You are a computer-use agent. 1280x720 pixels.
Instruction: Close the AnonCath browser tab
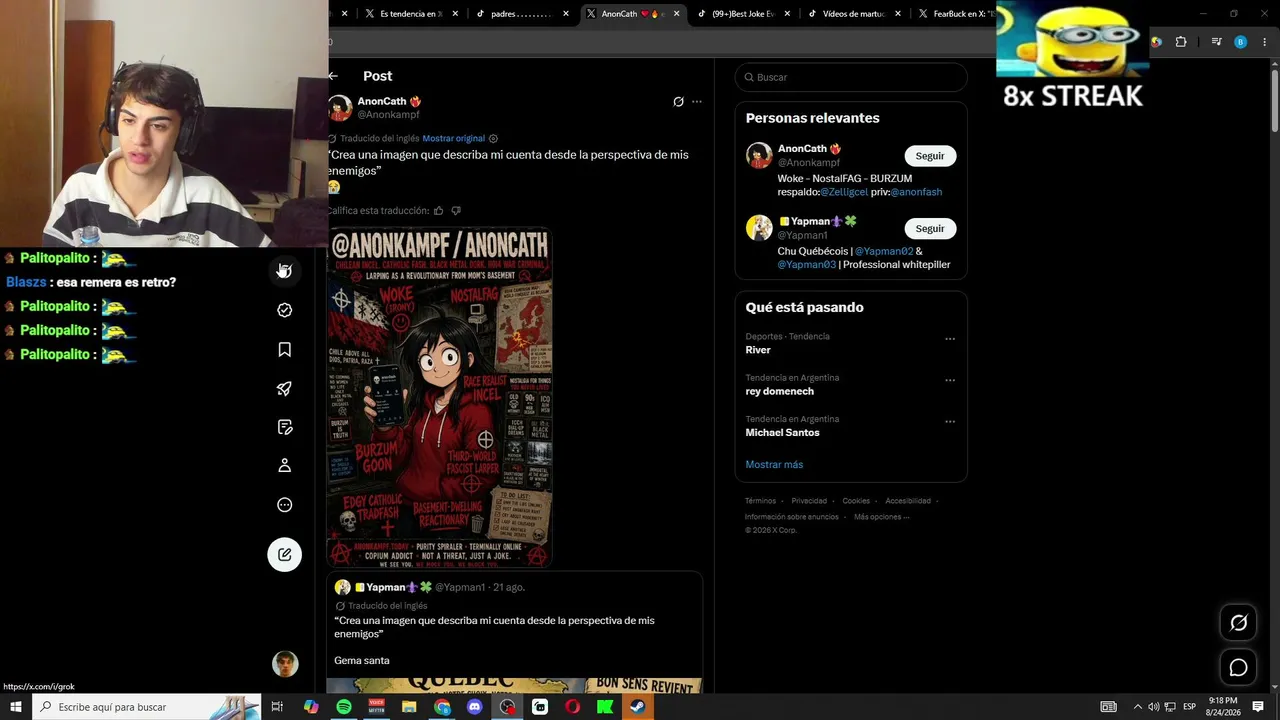[x=677, y=14]
